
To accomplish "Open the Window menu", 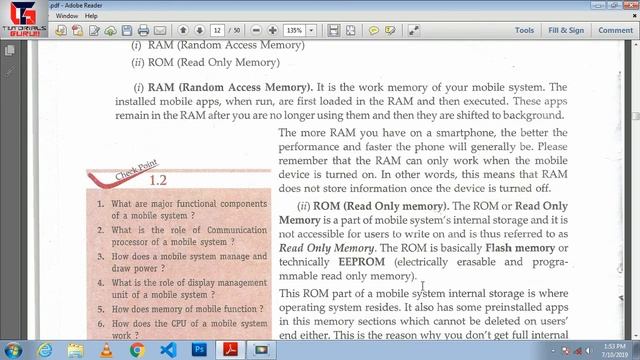I will pyautogui.click(x=67, y=16).
